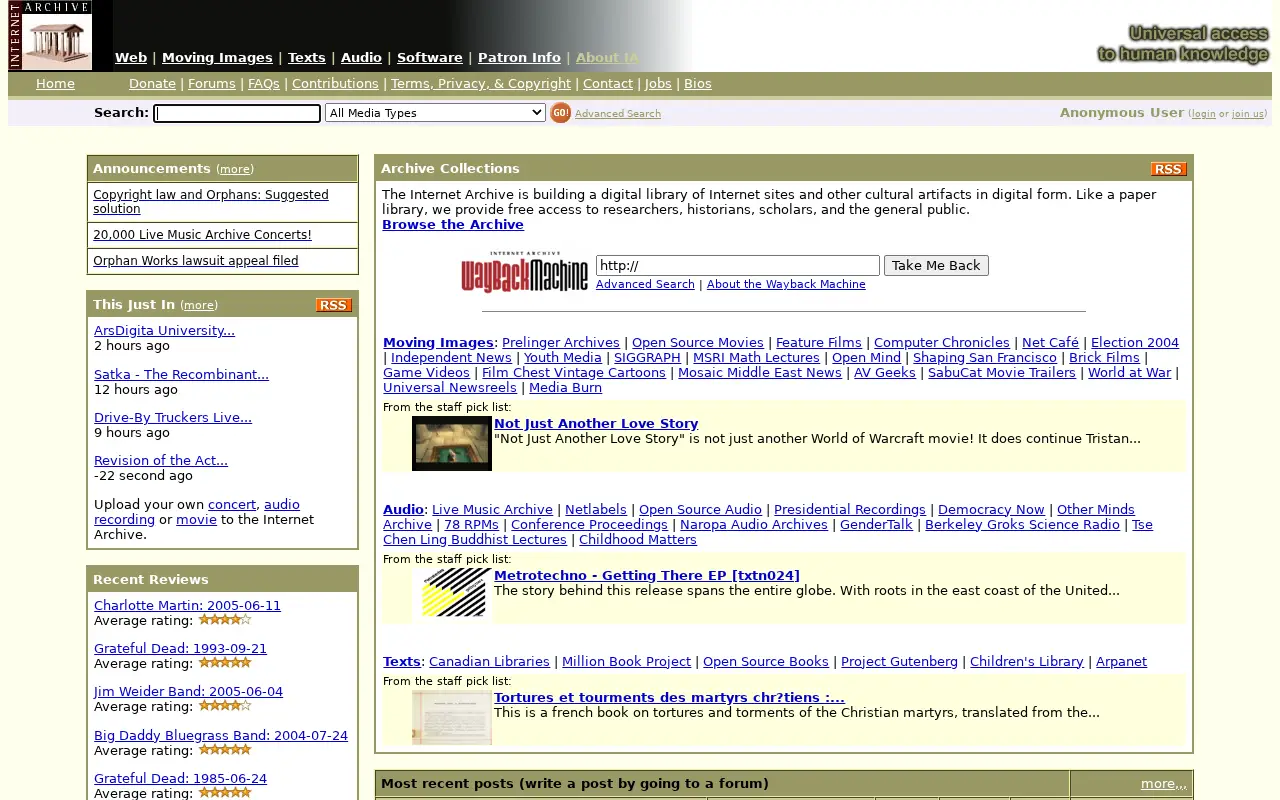Click the login link
The height and width of the screenshot is (800, 1280).
pos(1204,114)
